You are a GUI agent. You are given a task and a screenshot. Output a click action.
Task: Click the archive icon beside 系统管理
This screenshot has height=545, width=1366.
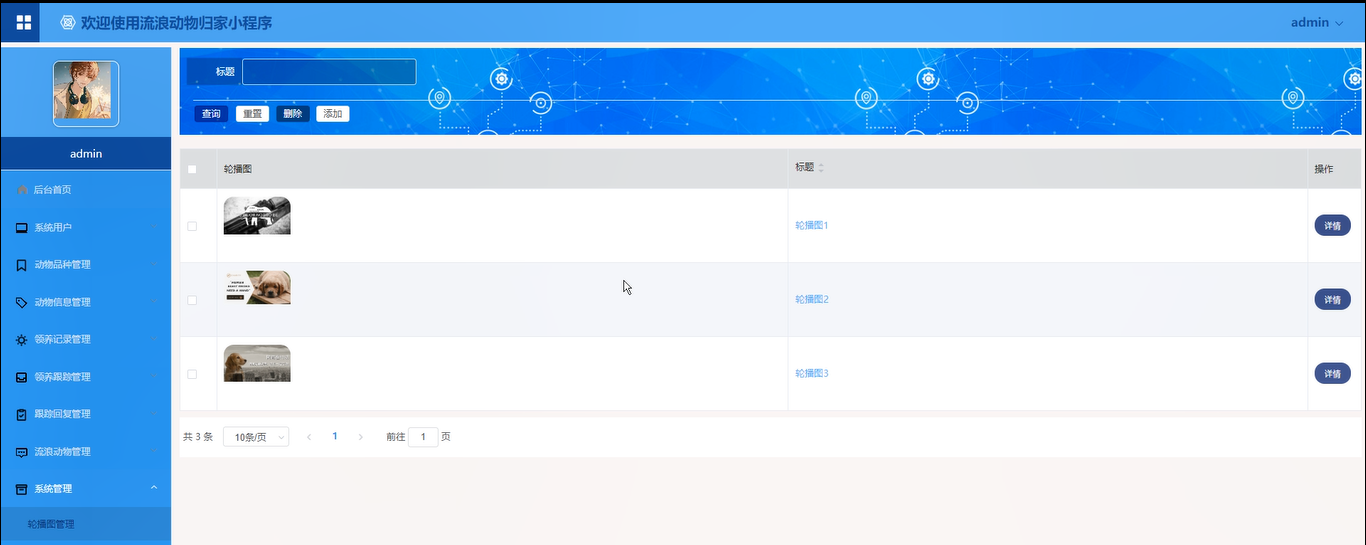22,489
